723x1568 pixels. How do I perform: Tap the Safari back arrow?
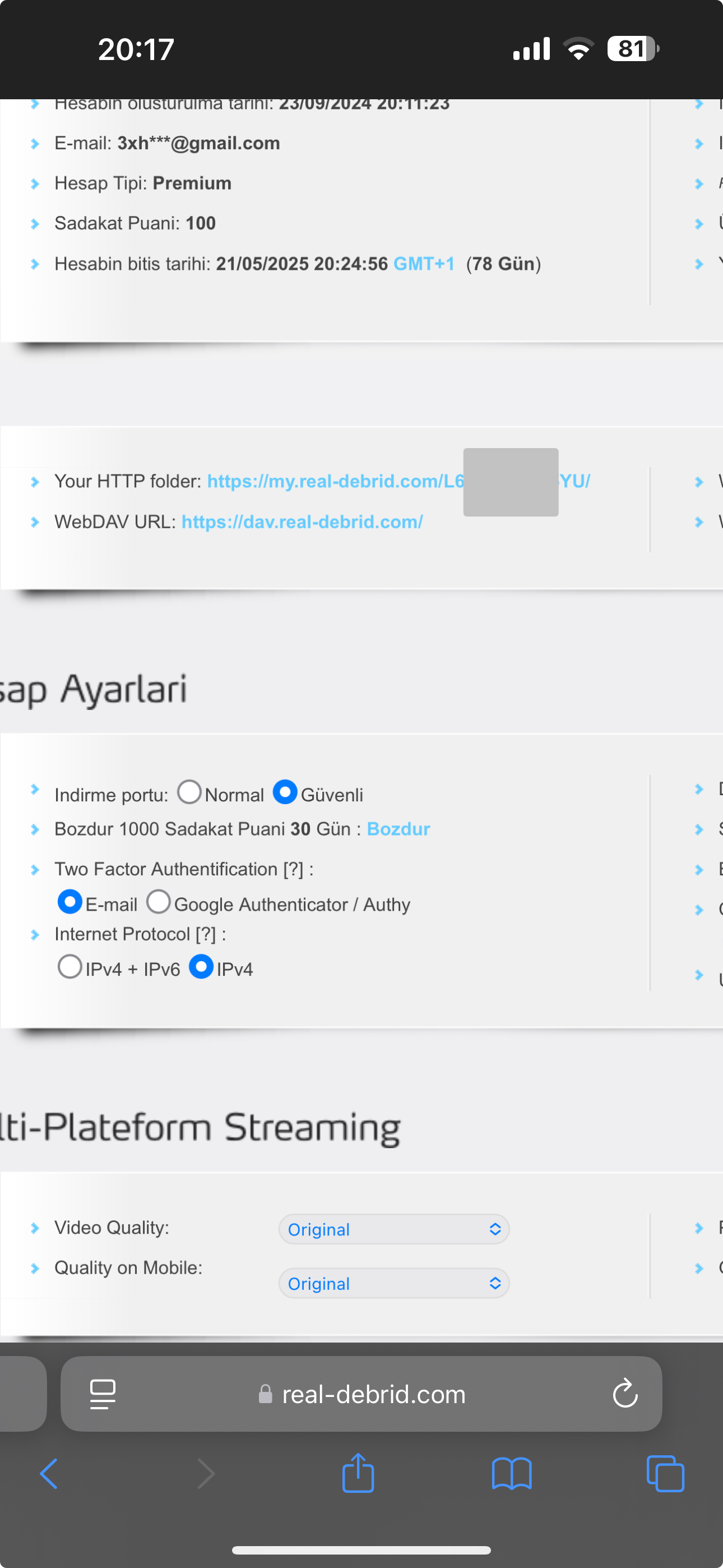[x=49, y=1474]
